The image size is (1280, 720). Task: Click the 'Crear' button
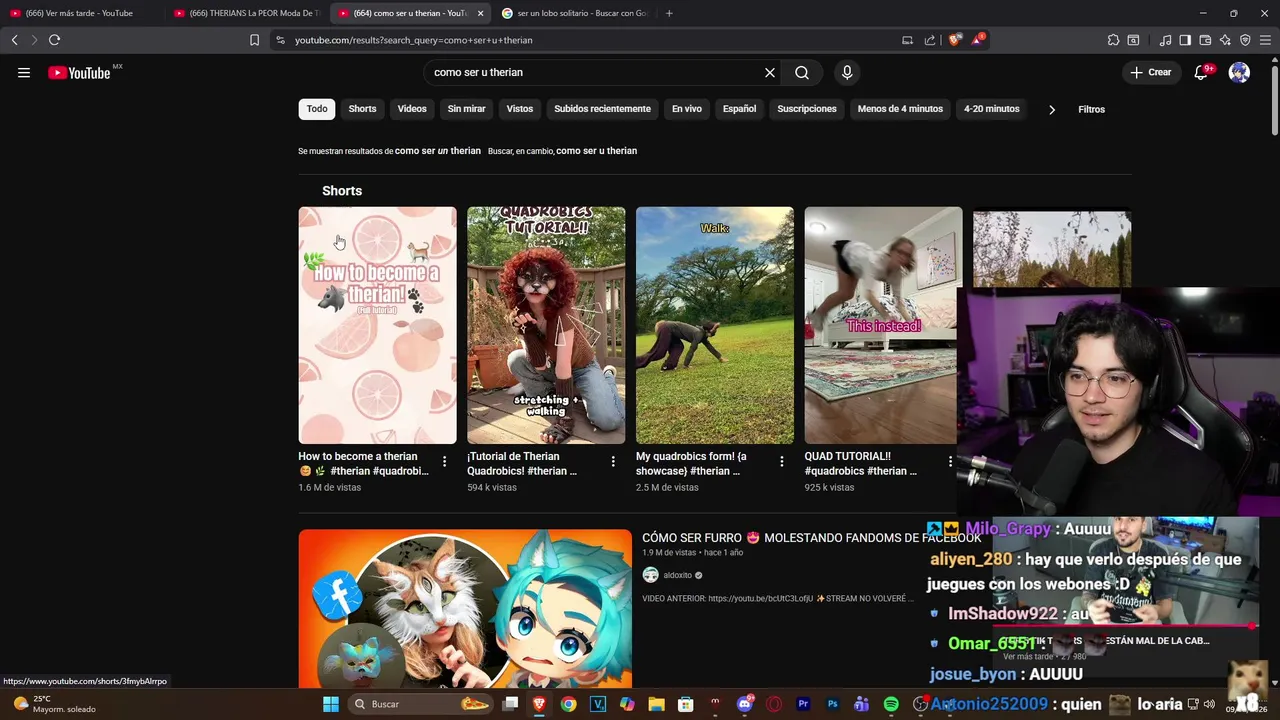pos(1150,72)
